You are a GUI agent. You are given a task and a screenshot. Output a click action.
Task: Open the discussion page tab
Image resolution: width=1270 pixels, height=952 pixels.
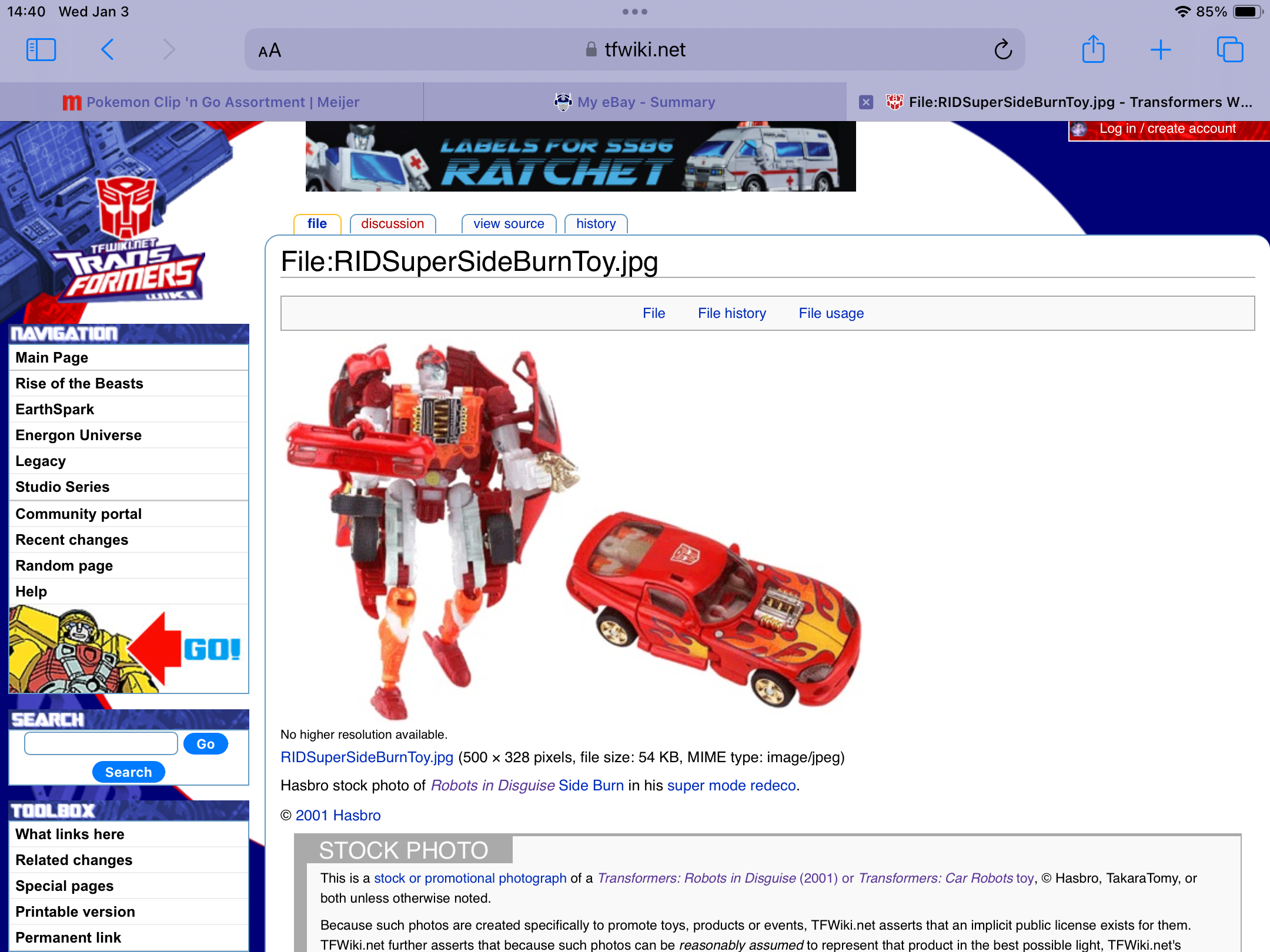click(x=392, y=224)
